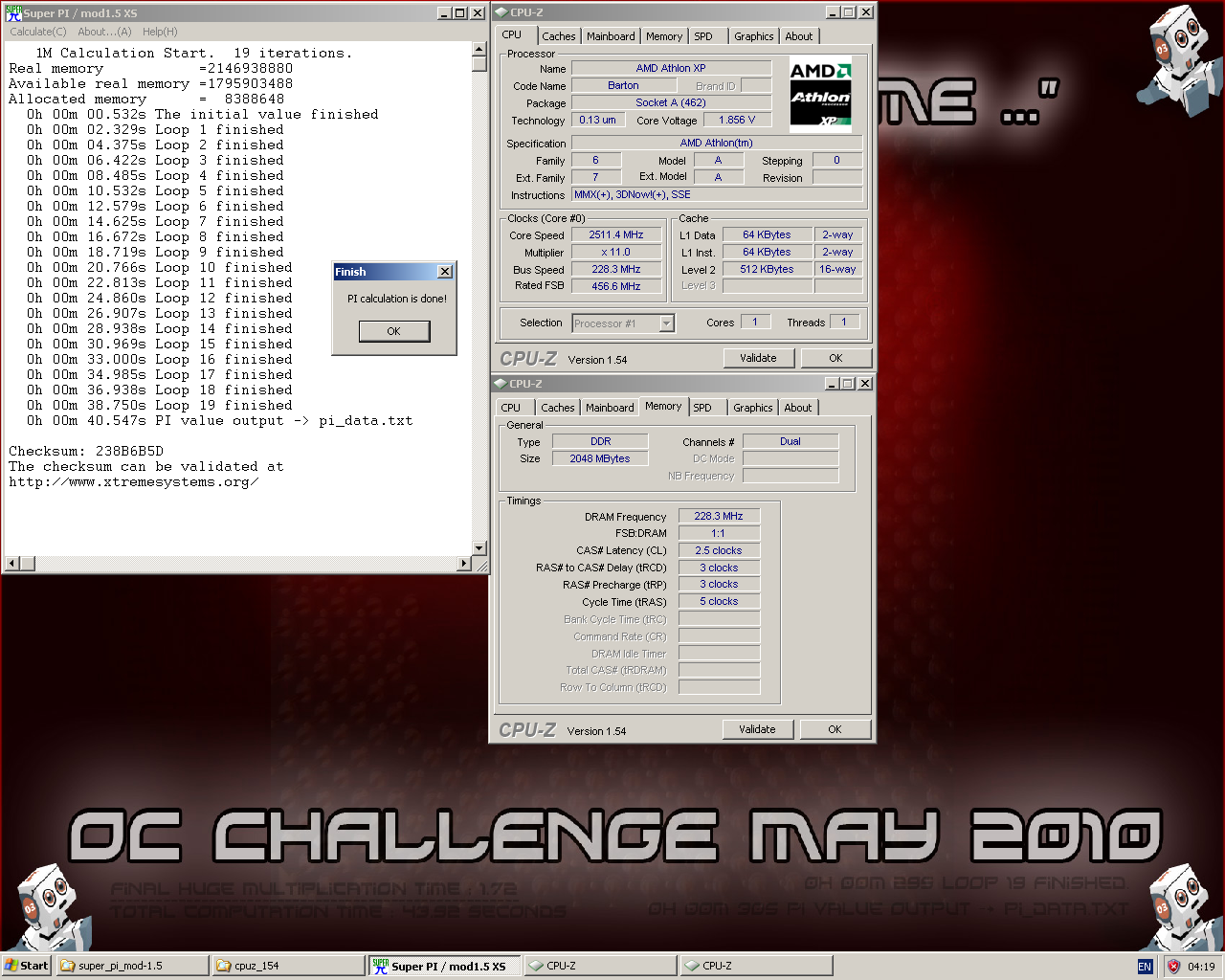Minimize the Super PI window

click(x=445, y=12)
